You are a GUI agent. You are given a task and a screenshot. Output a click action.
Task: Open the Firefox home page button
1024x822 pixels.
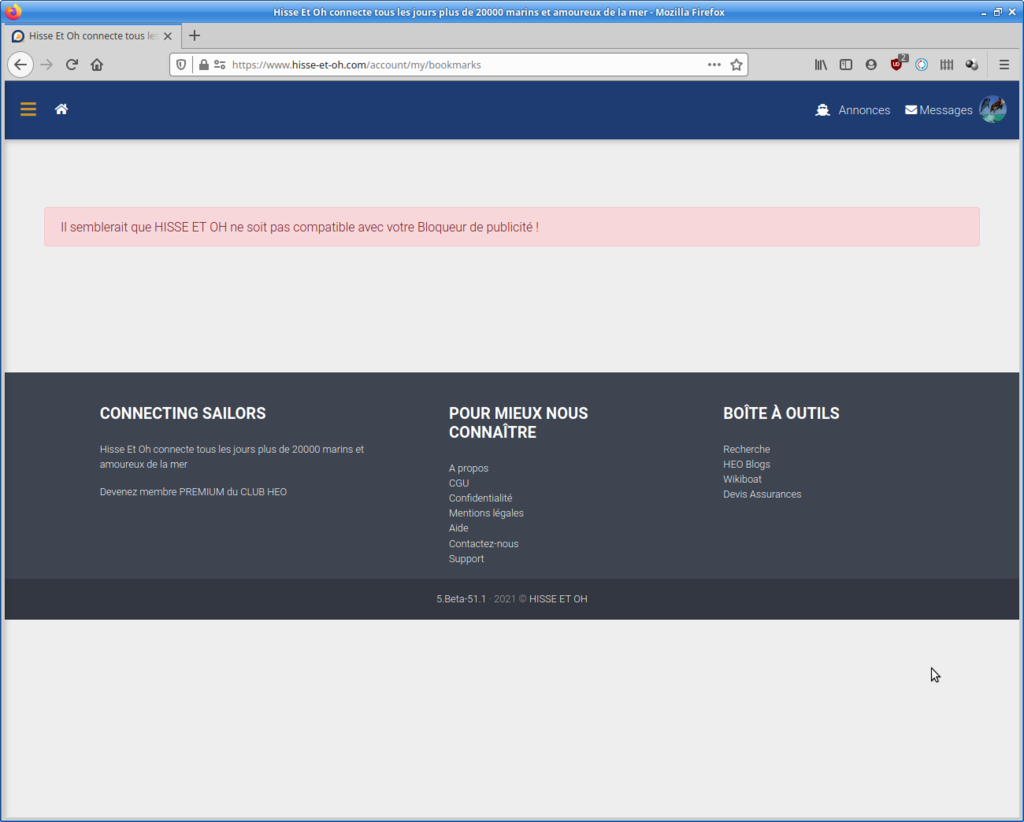coord(97,65)
